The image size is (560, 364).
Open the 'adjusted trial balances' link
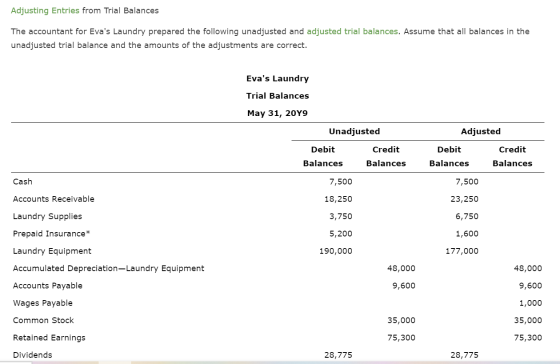click(x=352, y=31)
